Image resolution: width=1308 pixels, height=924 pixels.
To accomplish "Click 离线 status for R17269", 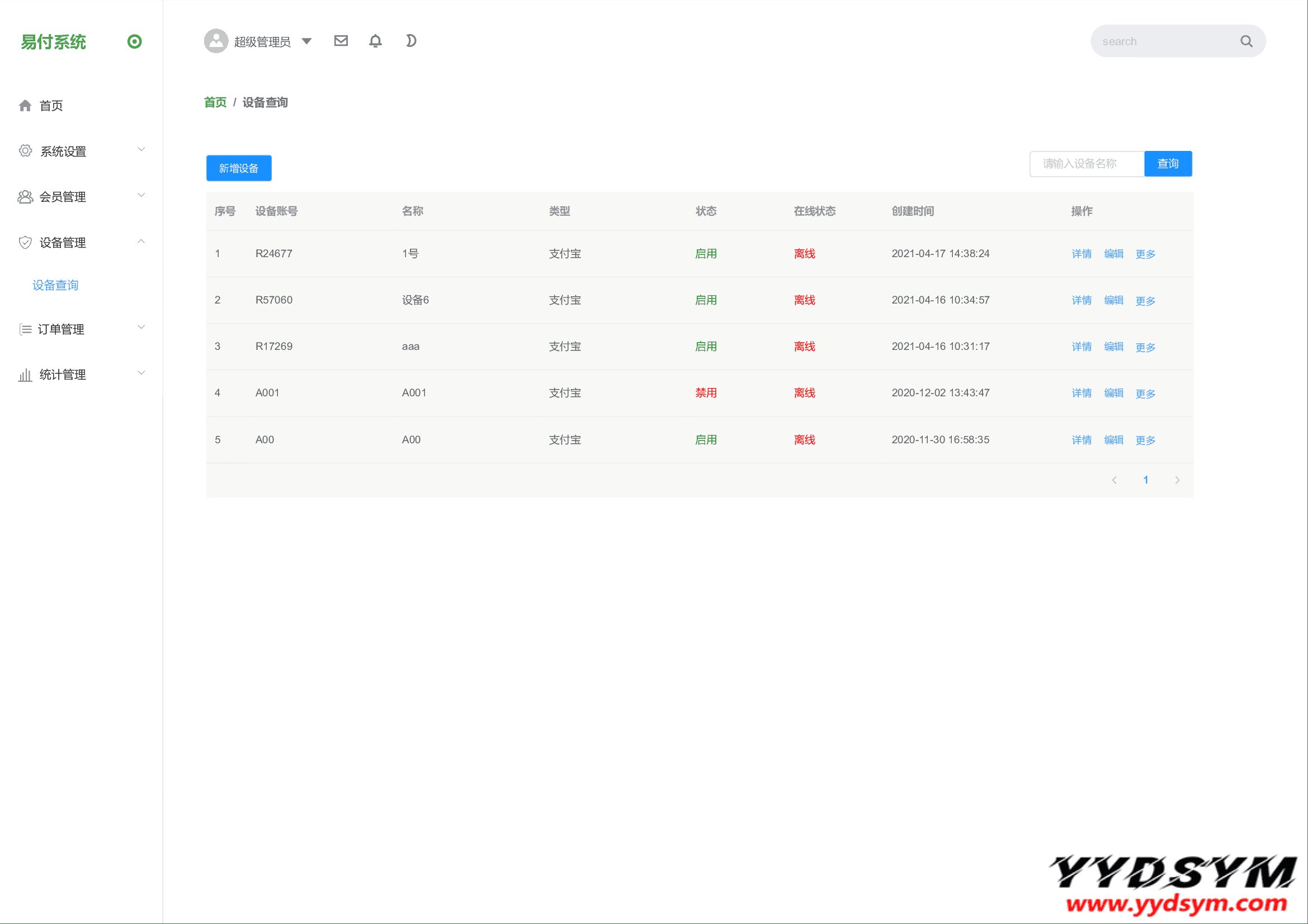I will (x=804, y=347).
